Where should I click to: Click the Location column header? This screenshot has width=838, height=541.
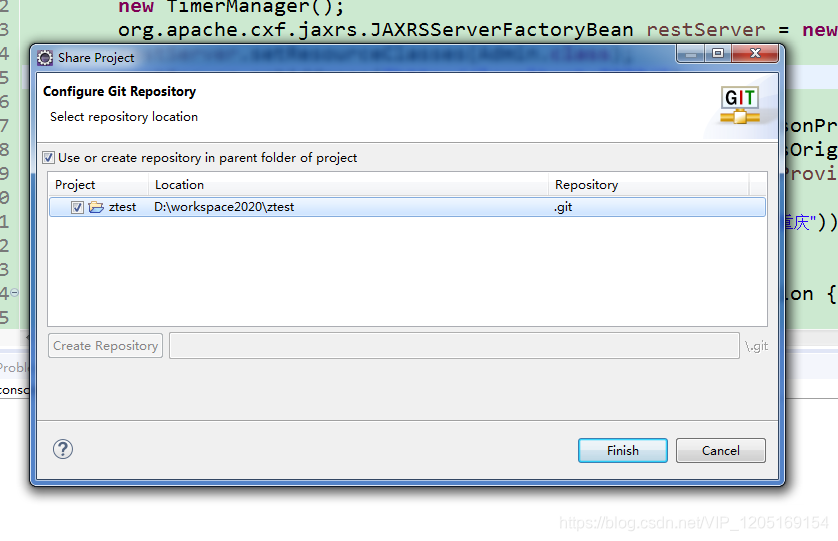[x=348, y=184]
